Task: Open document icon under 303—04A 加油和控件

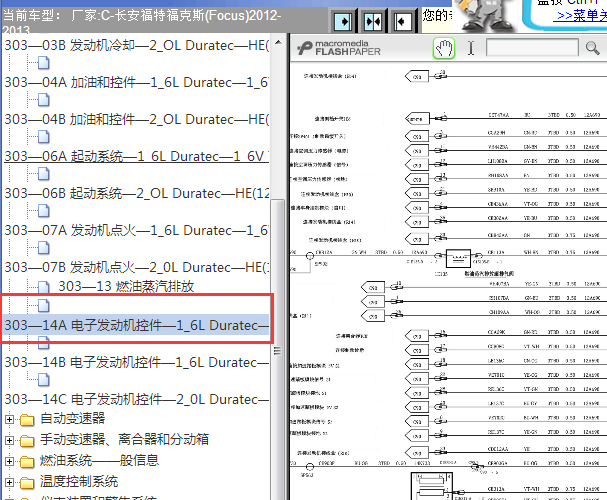Action: click(43, 100)
